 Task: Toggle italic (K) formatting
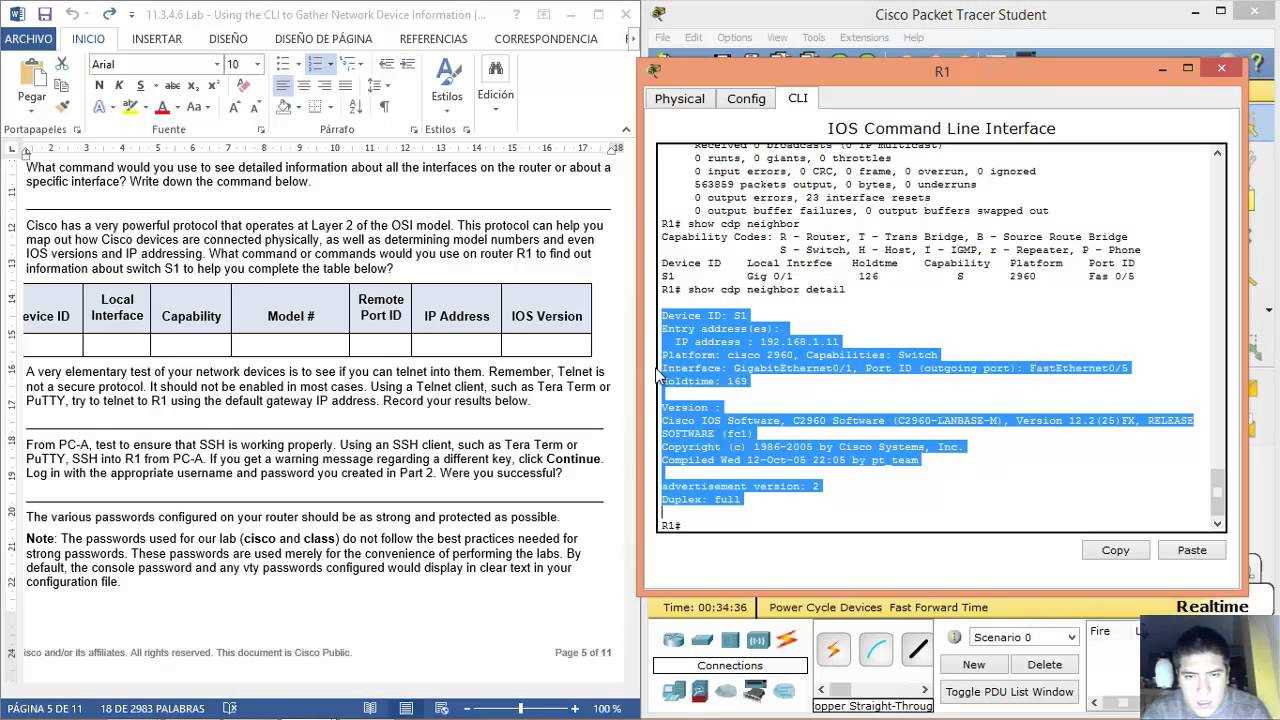[x=120, y=86]
